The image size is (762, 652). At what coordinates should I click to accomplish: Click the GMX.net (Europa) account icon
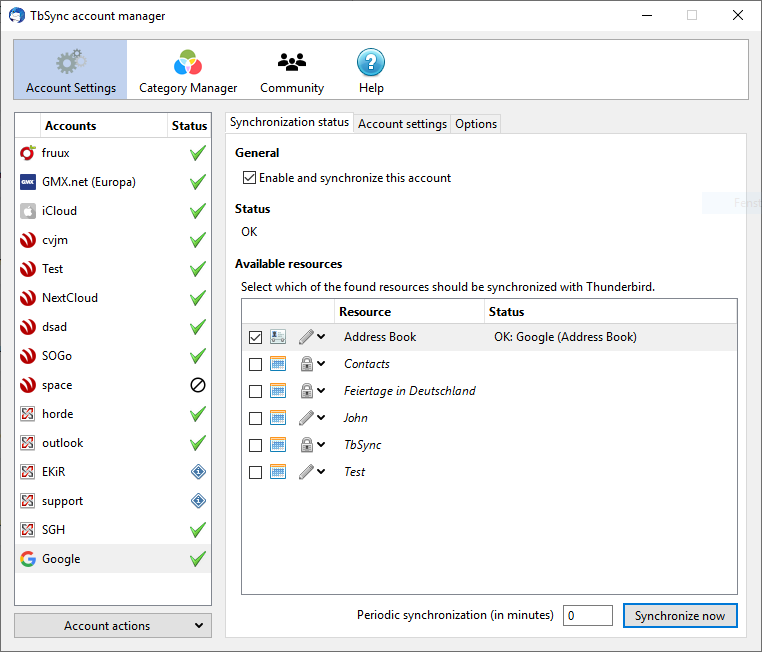click(x=28, y=182)
